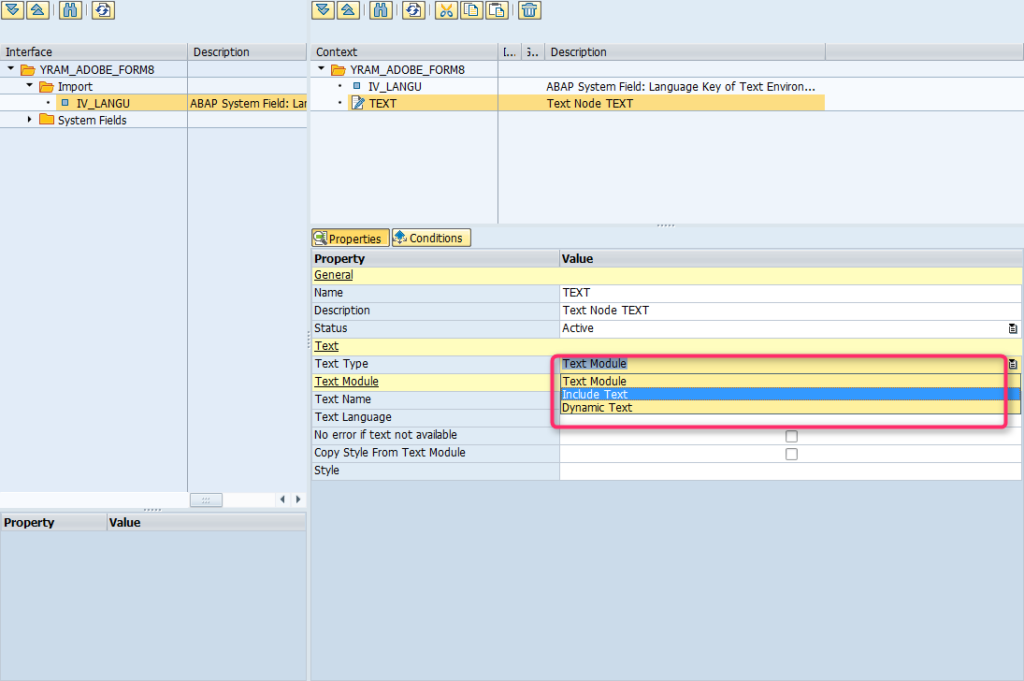
Task: Click Refresh icon in Context toolbar
Action: (413, 10)
